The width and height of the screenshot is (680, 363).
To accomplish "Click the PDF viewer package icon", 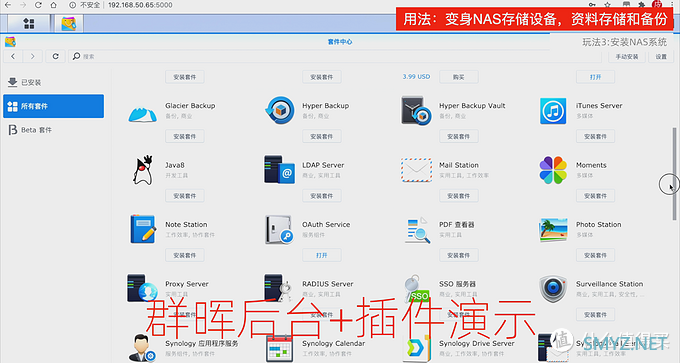I will [x=417, y=230].
